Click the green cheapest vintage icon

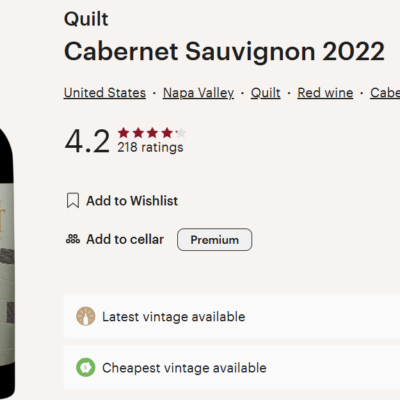[86, 368]
